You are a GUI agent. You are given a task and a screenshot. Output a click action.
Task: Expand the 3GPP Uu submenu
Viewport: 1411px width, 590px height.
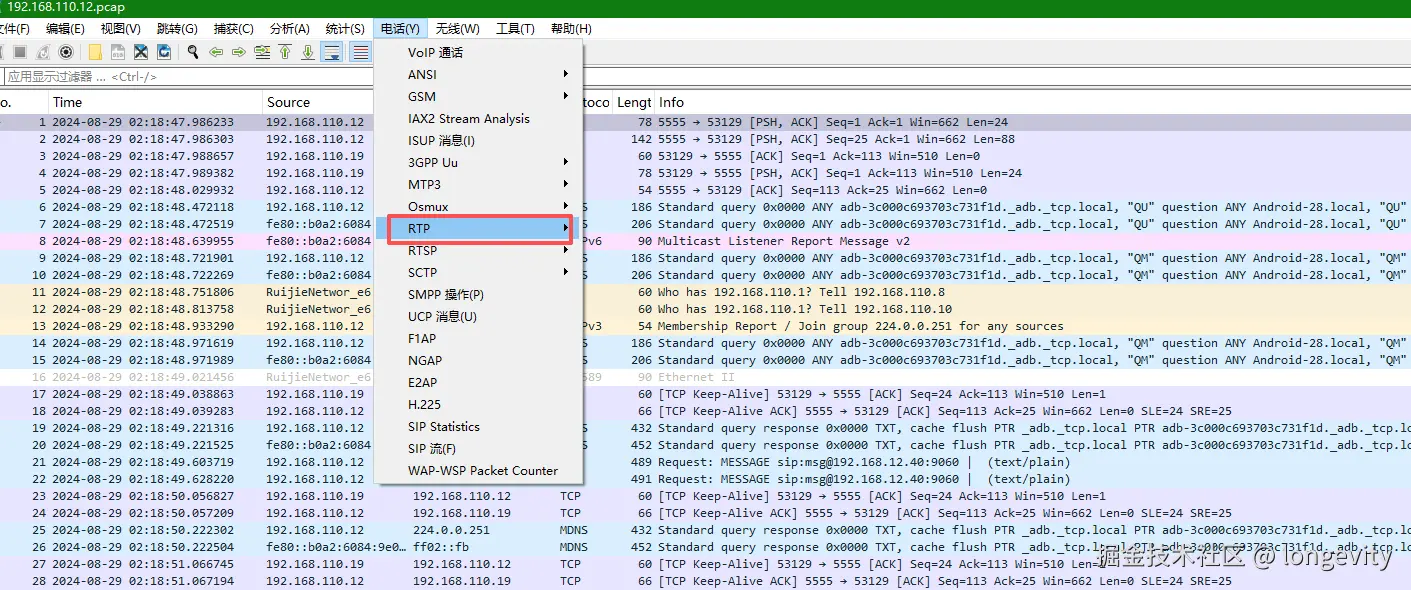pos(478,162)
